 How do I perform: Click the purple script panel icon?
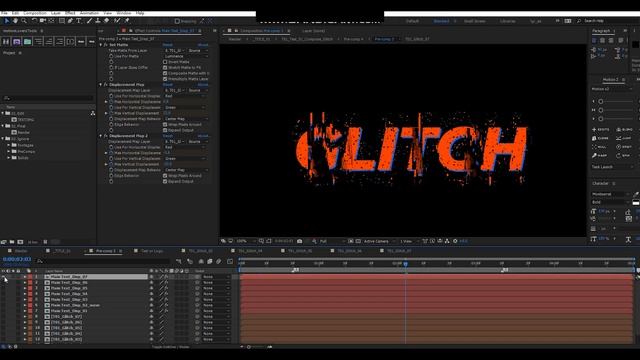click(x=17, y=41)
